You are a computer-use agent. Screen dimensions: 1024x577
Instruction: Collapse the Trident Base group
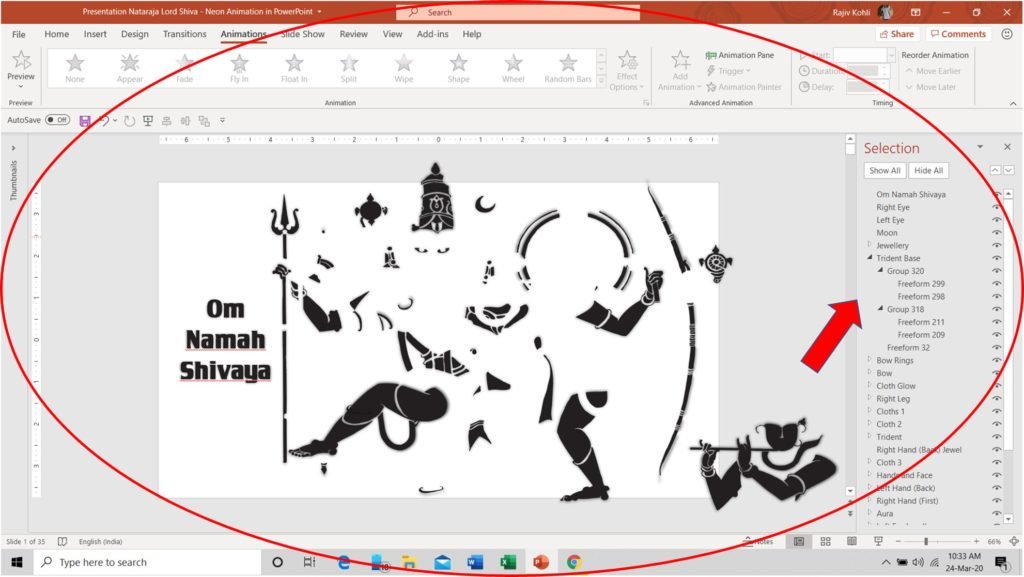(869, 258)
